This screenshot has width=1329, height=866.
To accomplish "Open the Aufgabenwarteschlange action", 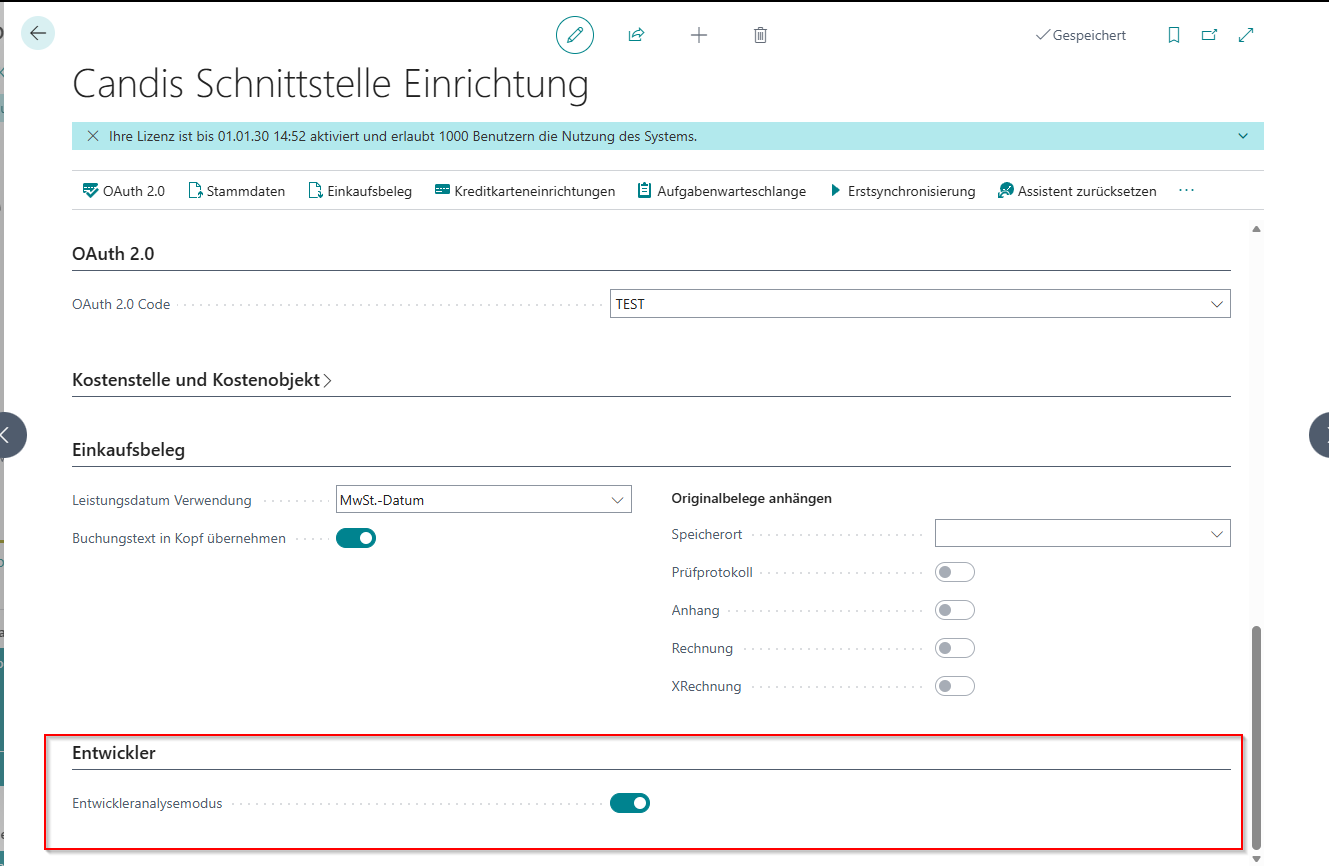I will pyautogui.click(x=722, y=191).
